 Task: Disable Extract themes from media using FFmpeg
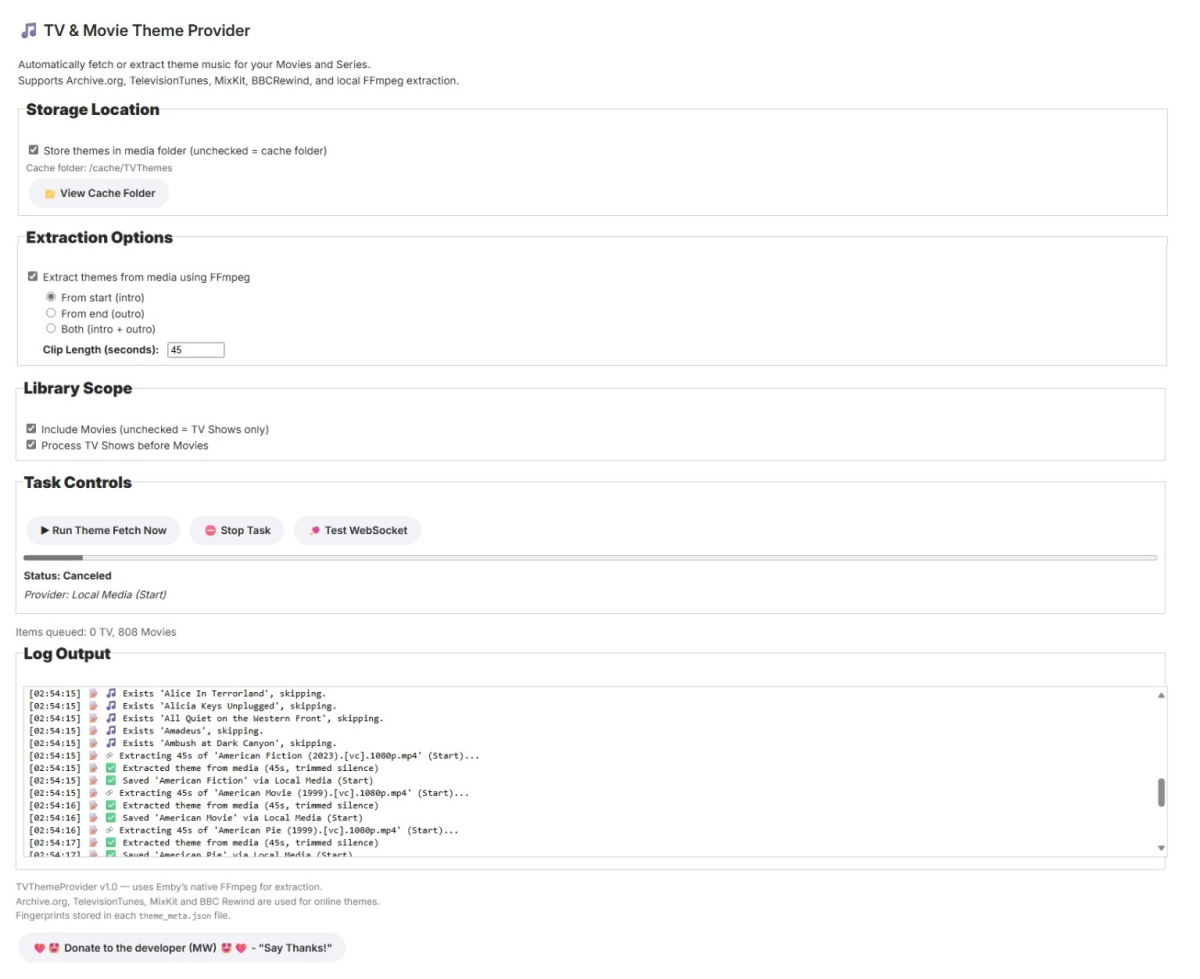(31, 277)
